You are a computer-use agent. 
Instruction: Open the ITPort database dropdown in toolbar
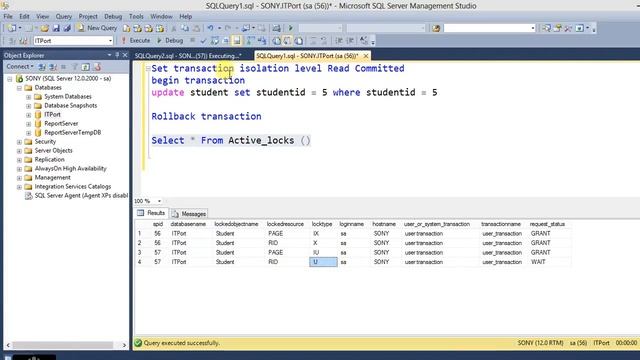[x=110, y=41]
